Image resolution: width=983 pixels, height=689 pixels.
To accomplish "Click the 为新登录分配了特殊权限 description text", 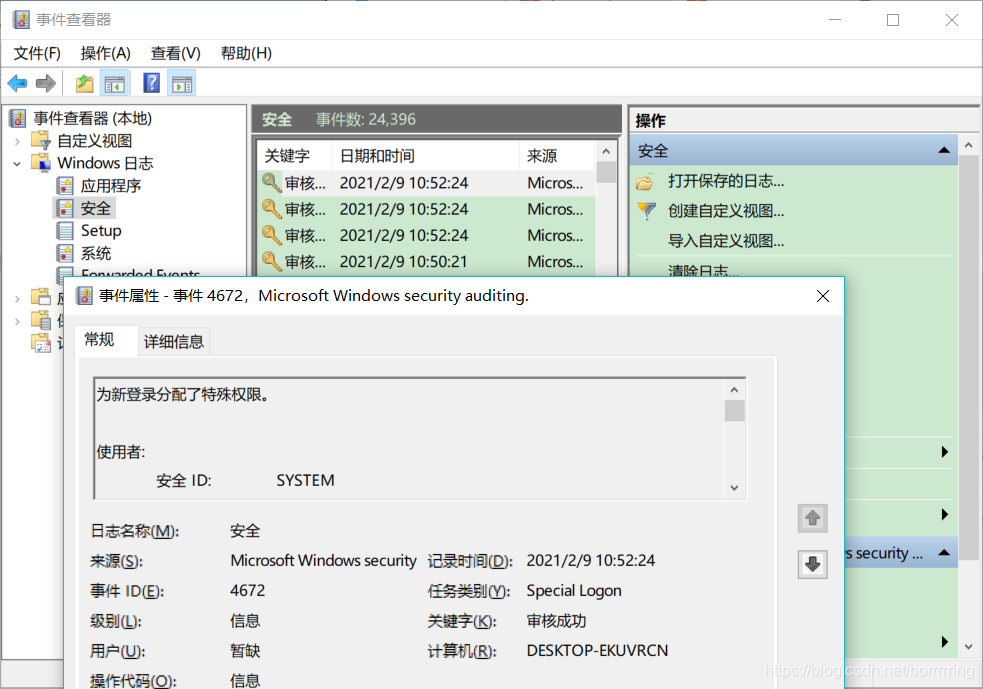I will pos(182,395).
